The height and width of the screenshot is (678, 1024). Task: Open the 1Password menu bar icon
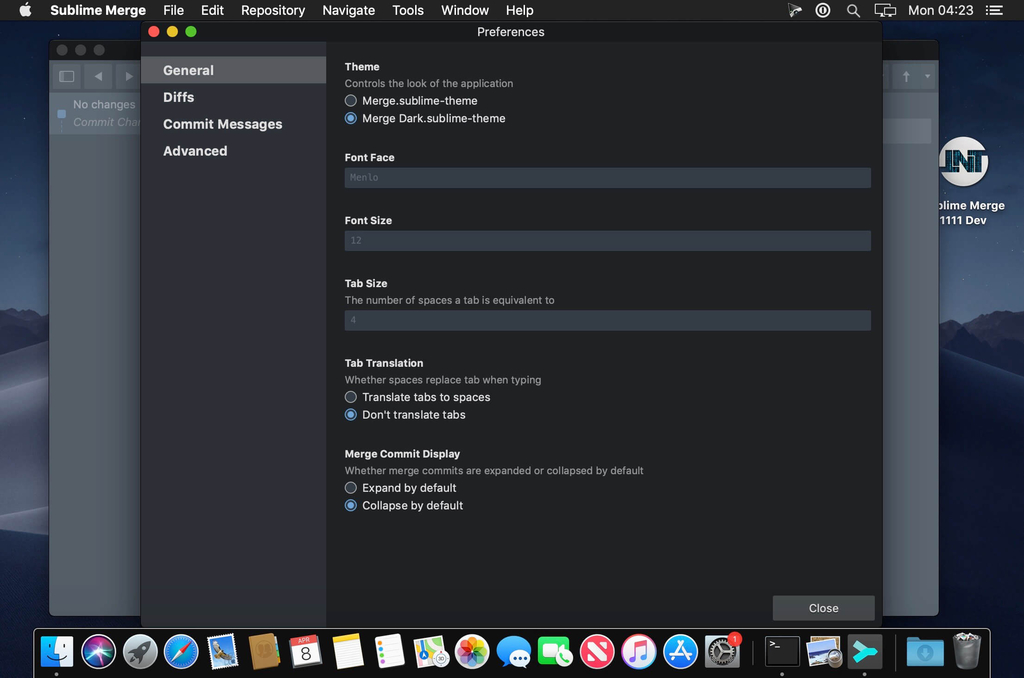tap(823, 11)
